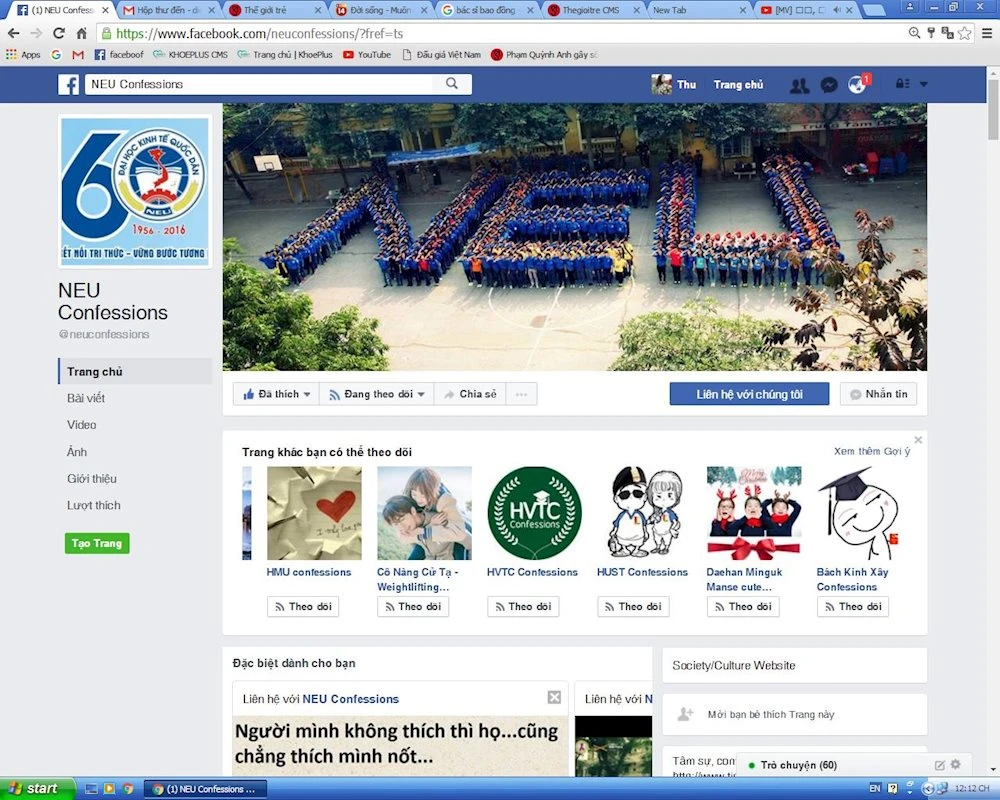Open the three-dots more options button
The image size is (1000, 800).
(521, 394)
